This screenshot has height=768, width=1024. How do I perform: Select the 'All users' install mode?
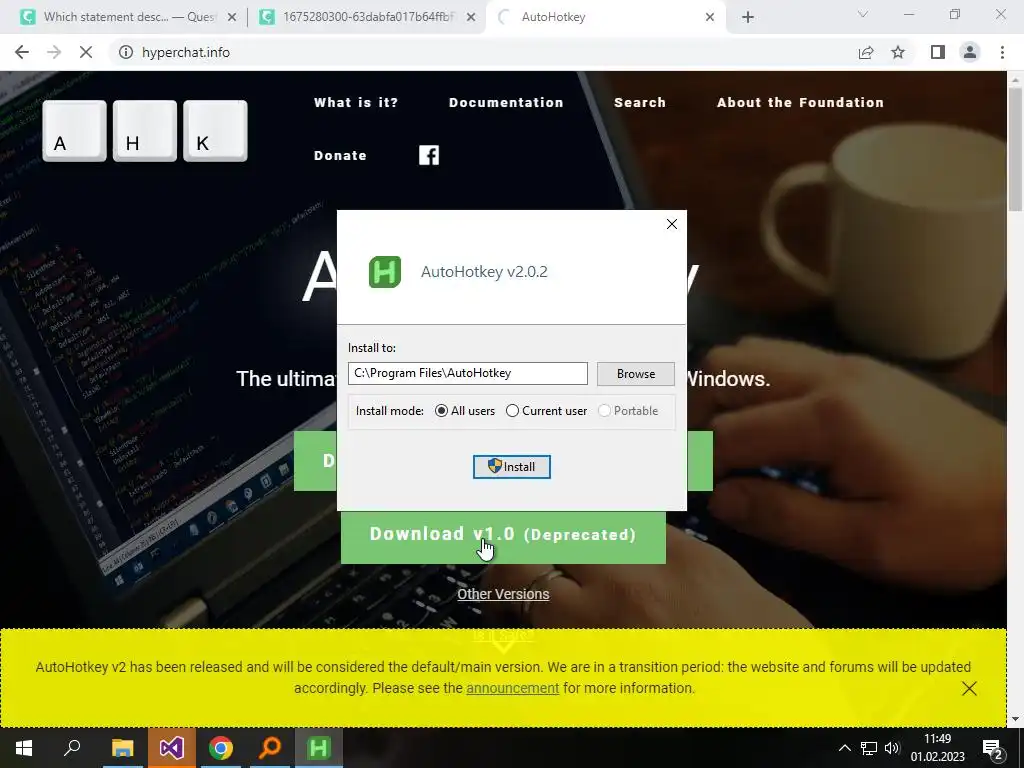(465, 411)
